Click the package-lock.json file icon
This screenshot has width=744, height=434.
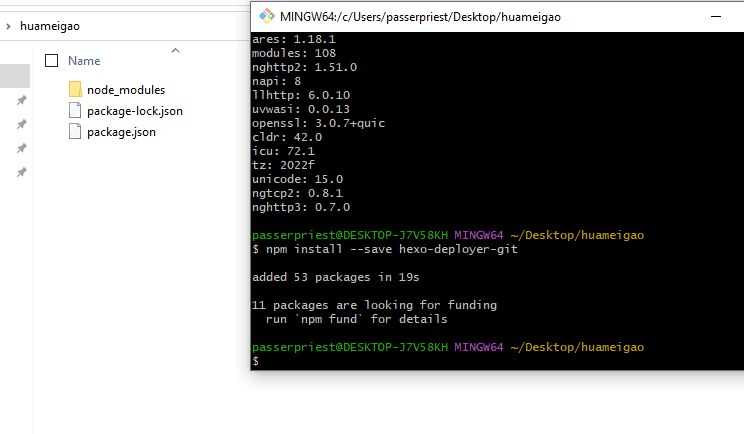tap(75, 111)
